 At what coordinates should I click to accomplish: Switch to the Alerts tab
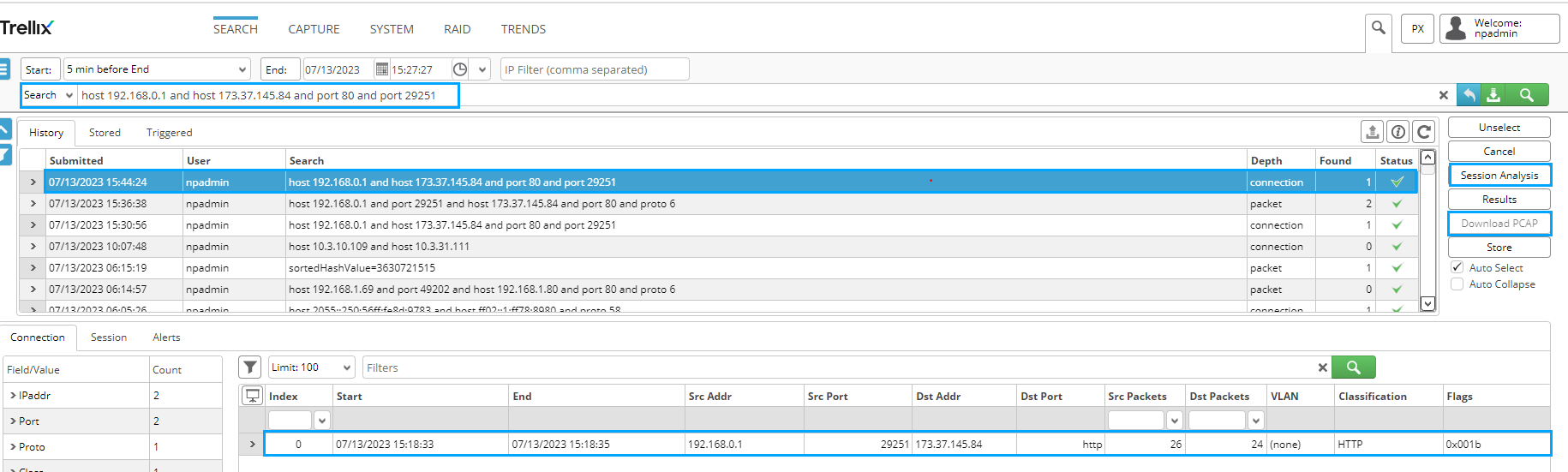tap(166, 338)
